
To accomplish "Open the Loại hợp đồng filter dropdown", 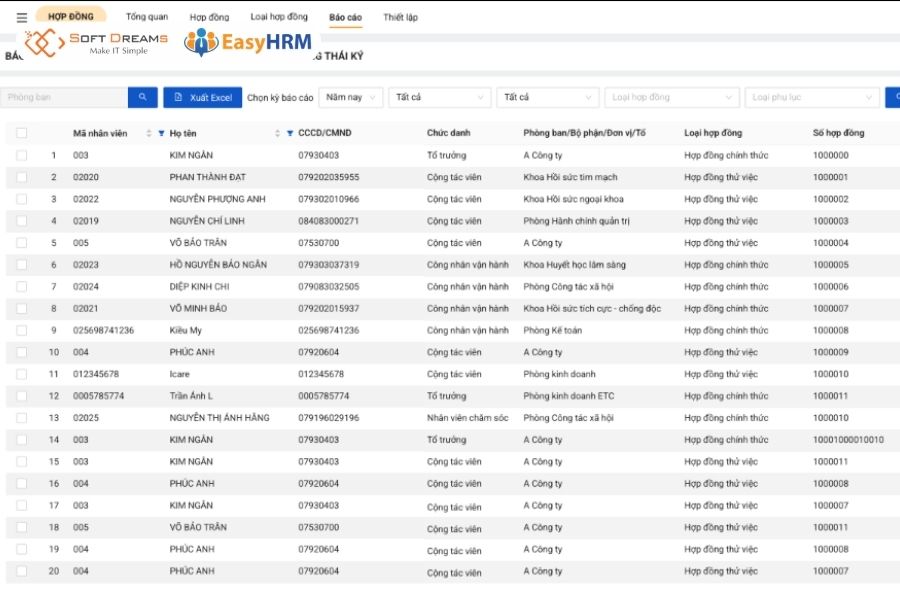I will [x=672, y=97].
